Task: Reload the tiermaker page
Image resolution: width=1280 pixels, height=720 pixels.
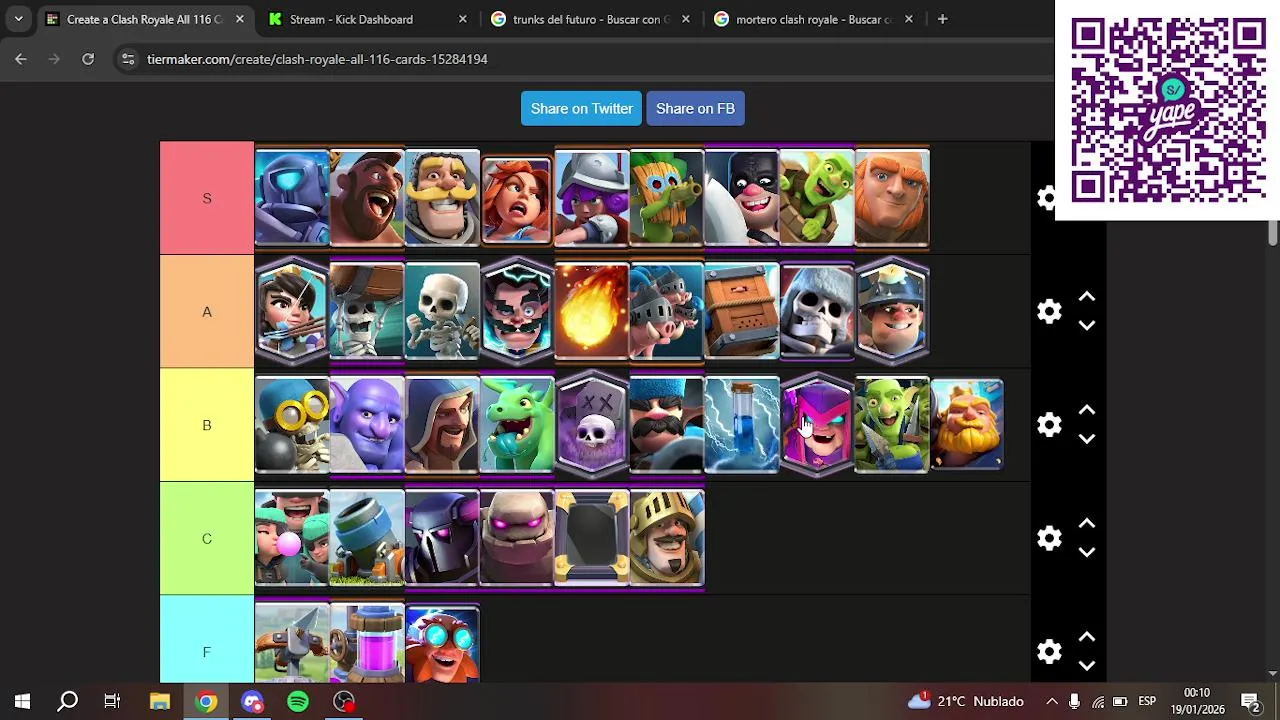Action: [88, 59]
